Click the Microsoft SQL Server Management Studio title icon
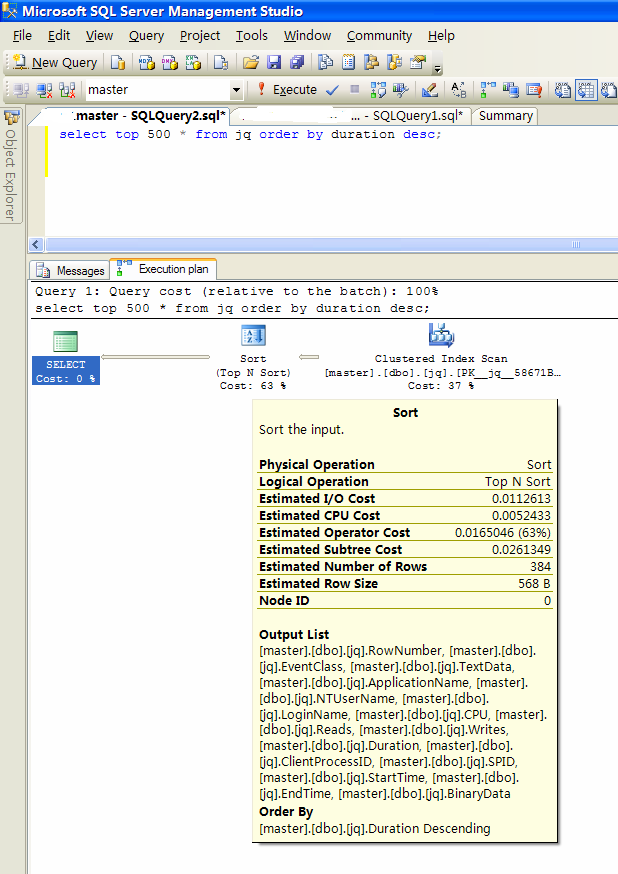Viewport: 618px width, 874px height. click(x=9, y=11)
